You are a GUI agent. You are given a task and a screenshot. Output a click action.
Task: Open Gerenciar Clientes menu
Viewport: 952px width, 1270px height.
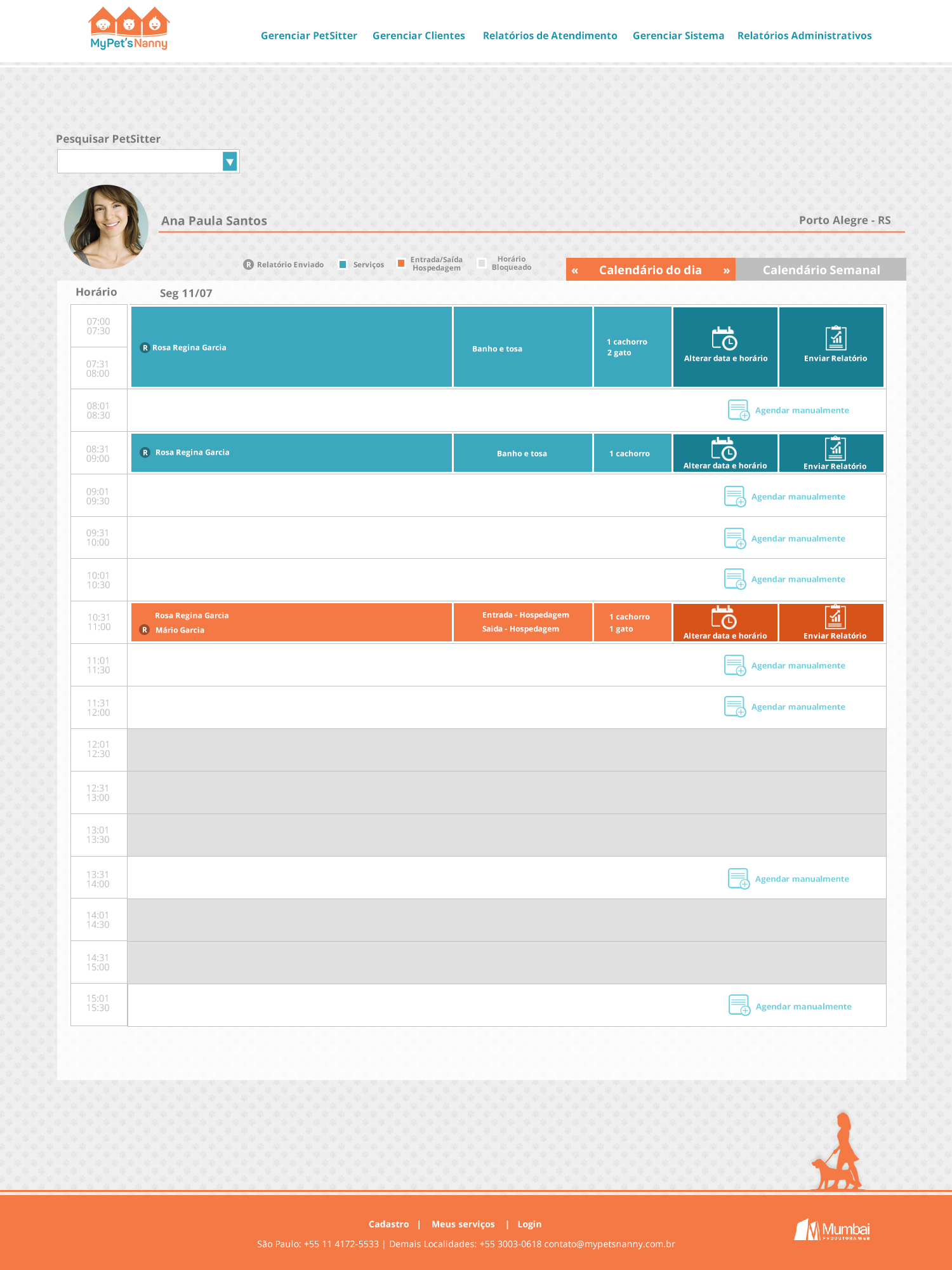click(418, 36)
